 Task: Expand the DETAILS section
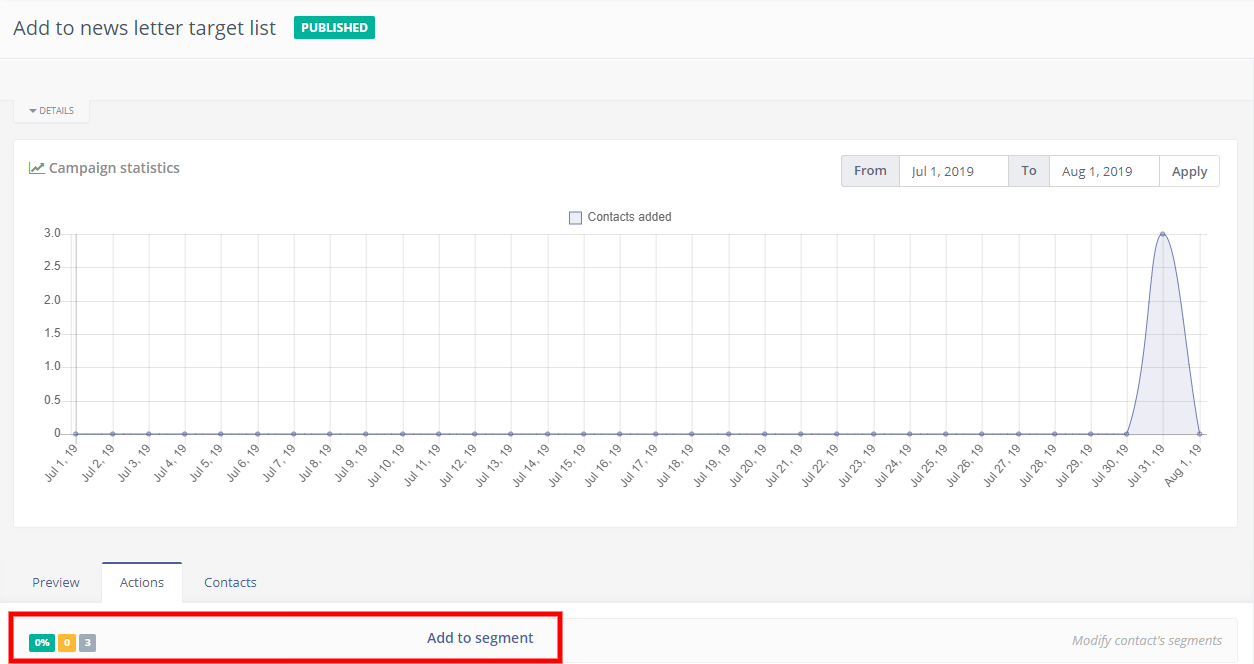click(51, 110)
